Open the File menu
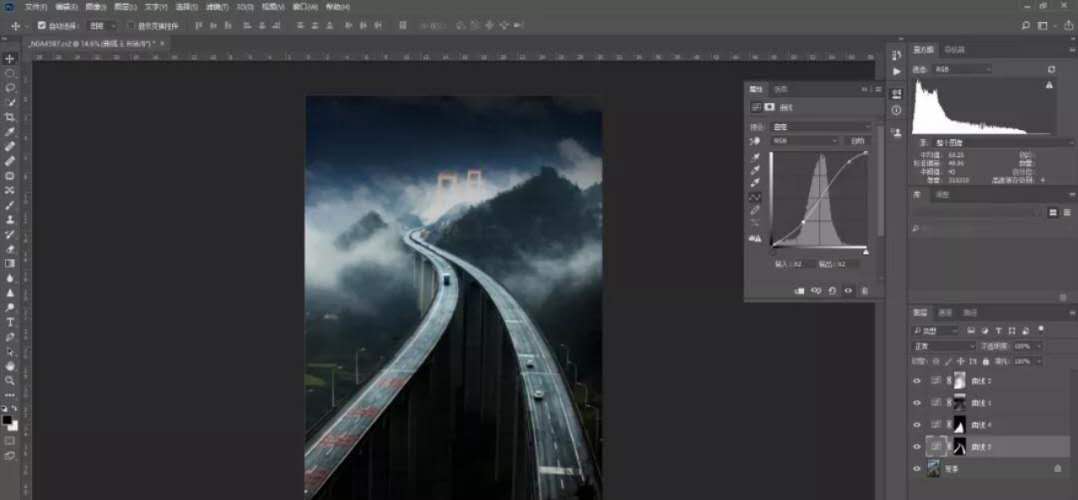The image size is (1078, 500). click(x=36, y=7)
